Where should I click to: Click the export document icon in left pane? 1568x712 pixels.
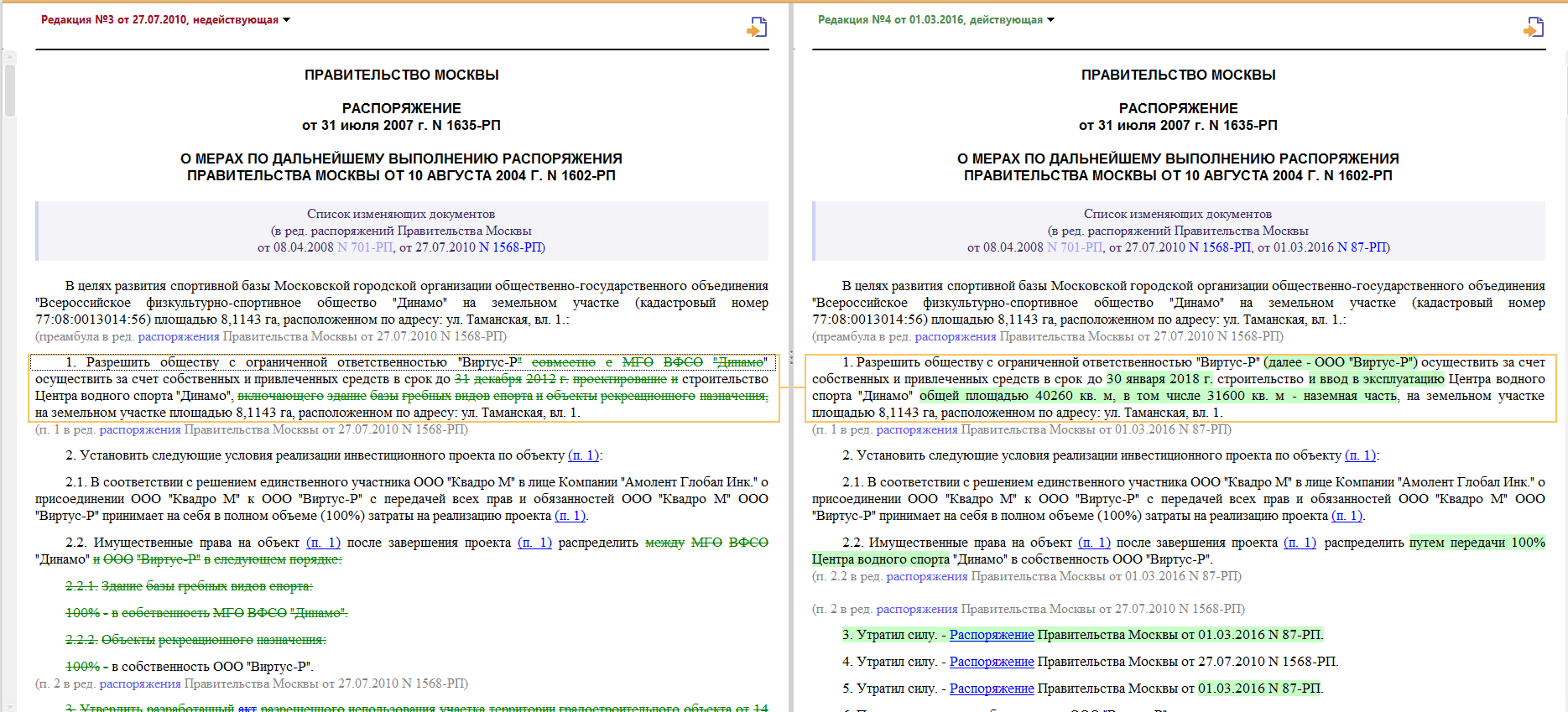757,28
